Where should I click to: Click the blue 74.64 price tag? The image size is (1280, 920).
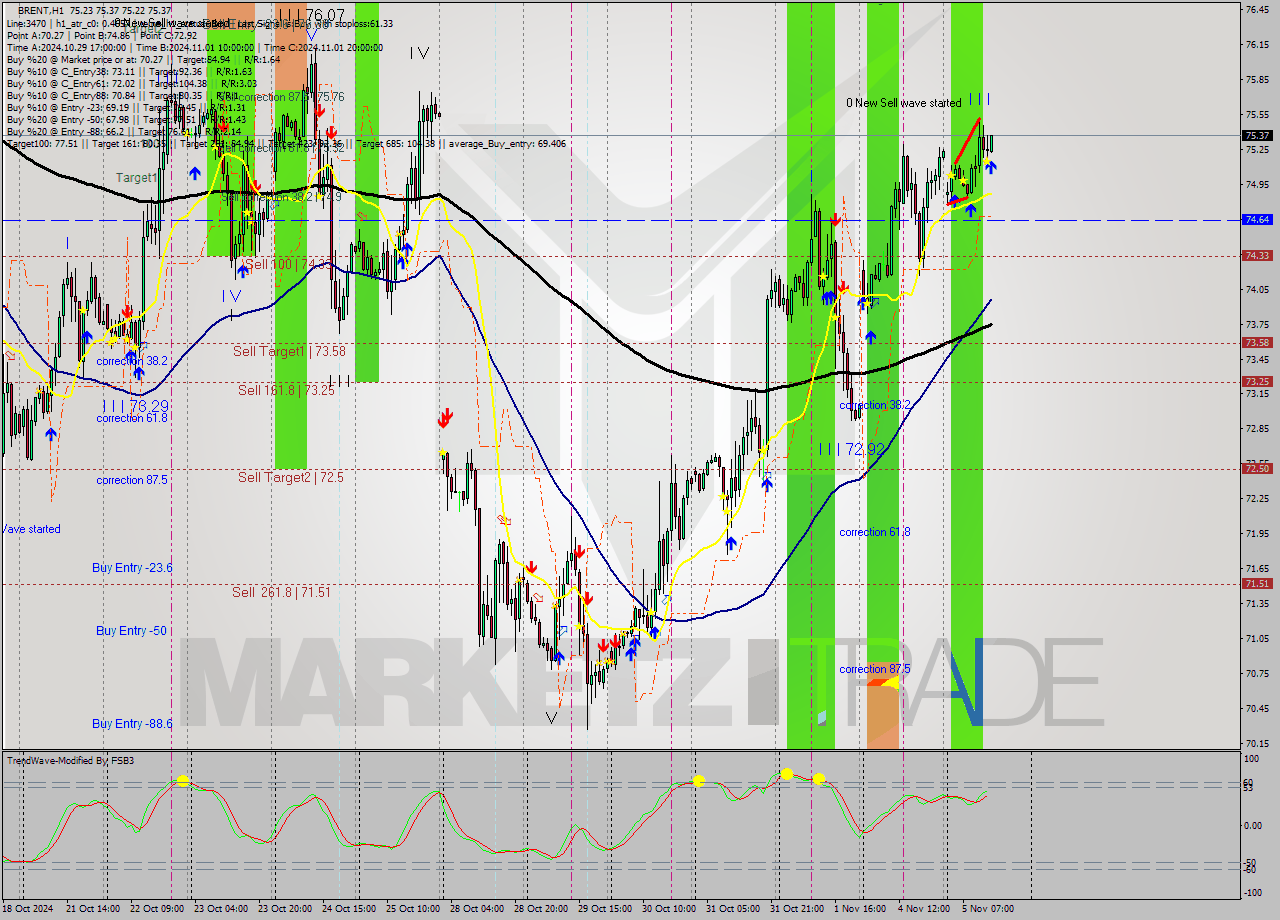tap(1256, 219)
